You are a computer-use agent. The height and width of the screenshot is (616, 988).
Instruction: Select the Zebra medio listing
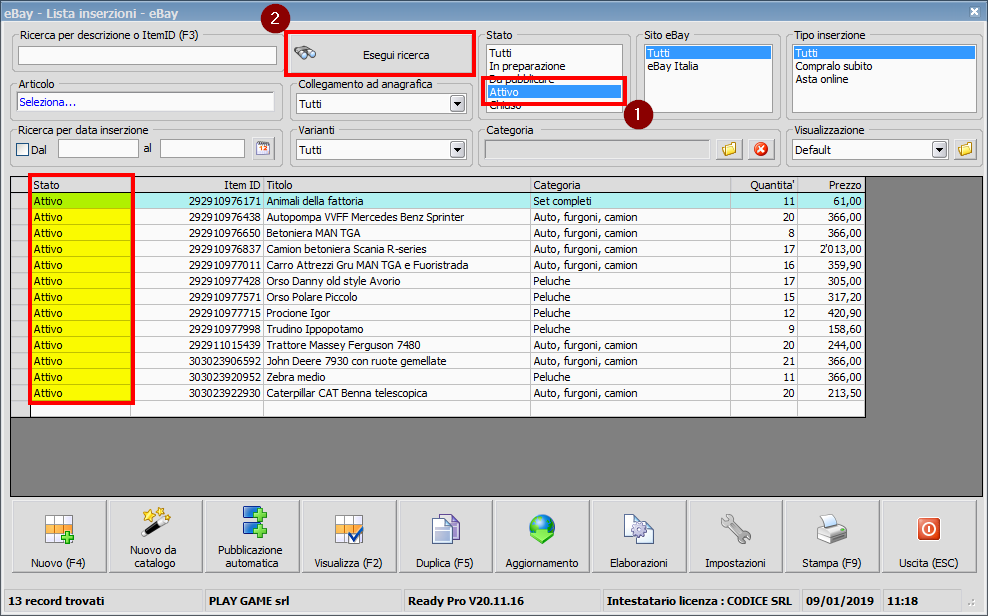pos(397,377)
